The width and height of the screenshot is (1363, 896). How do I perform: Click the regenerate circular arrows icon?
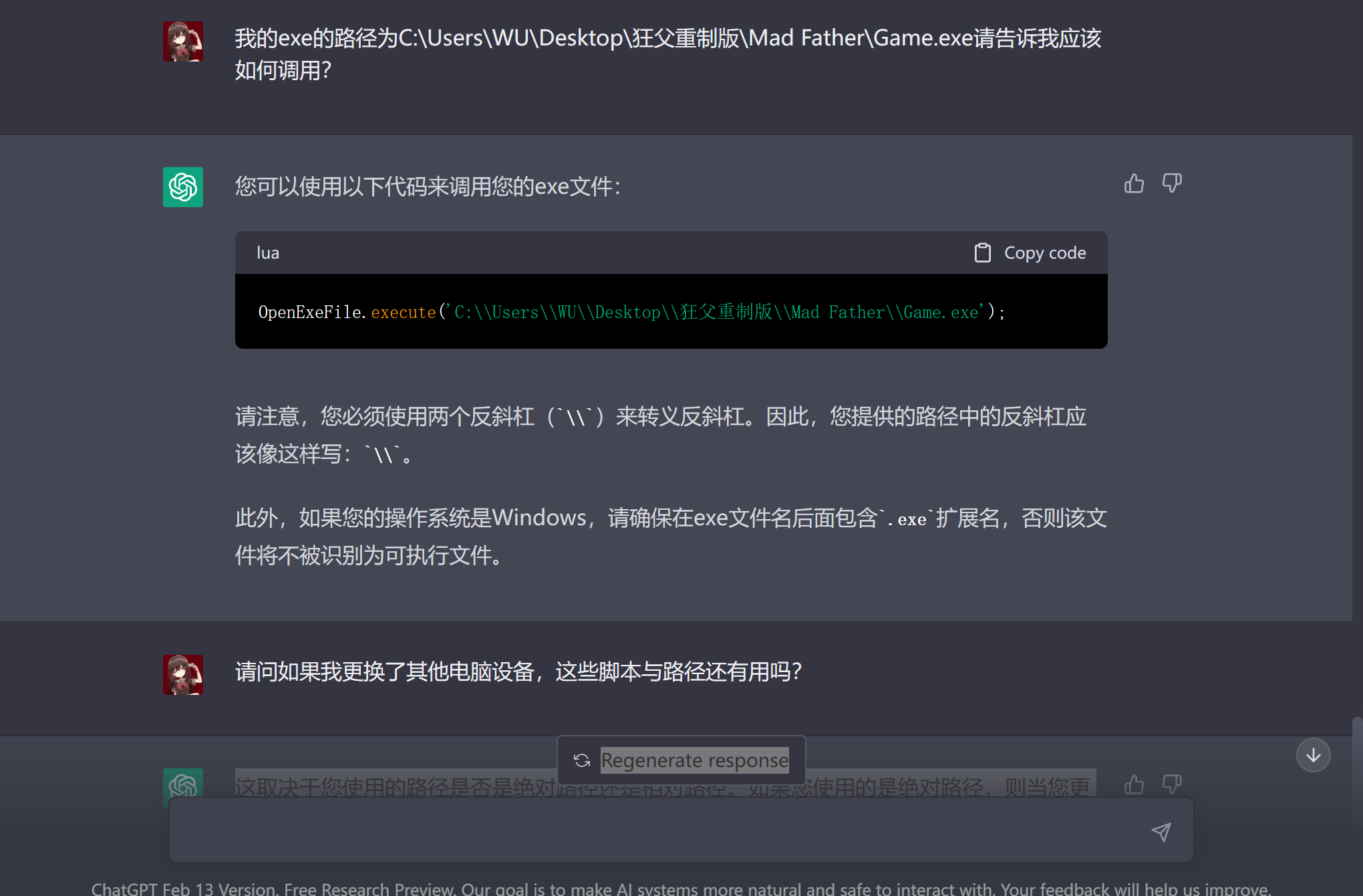[x=582, y=760]
